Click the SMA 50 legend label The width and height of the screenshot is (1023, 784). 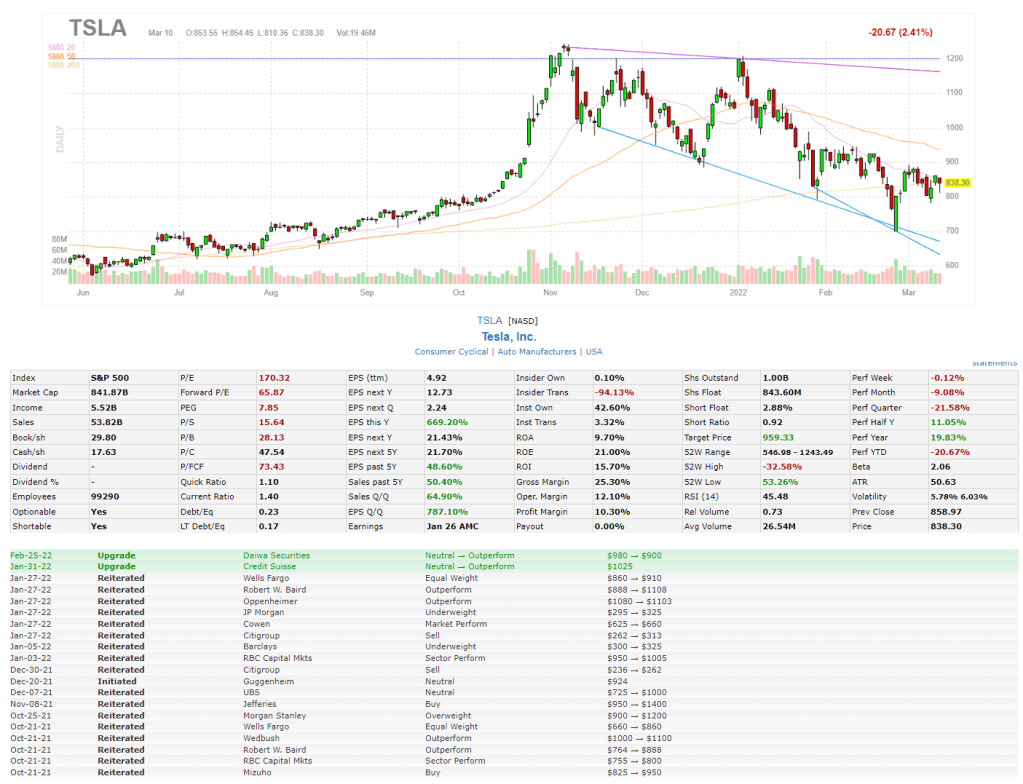tap(60, 56)
